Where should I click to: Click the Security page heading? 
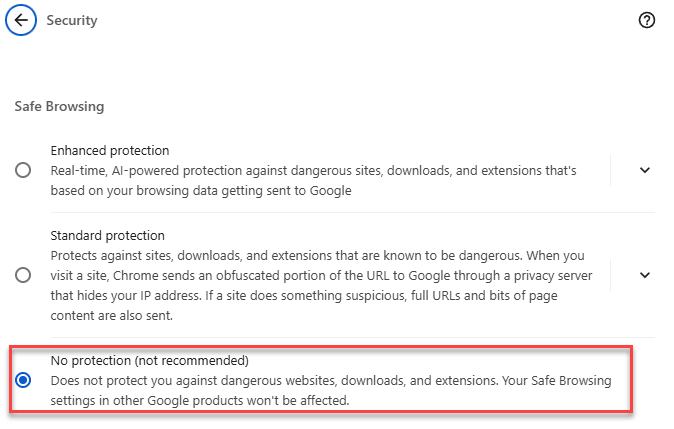coord(72,20)
